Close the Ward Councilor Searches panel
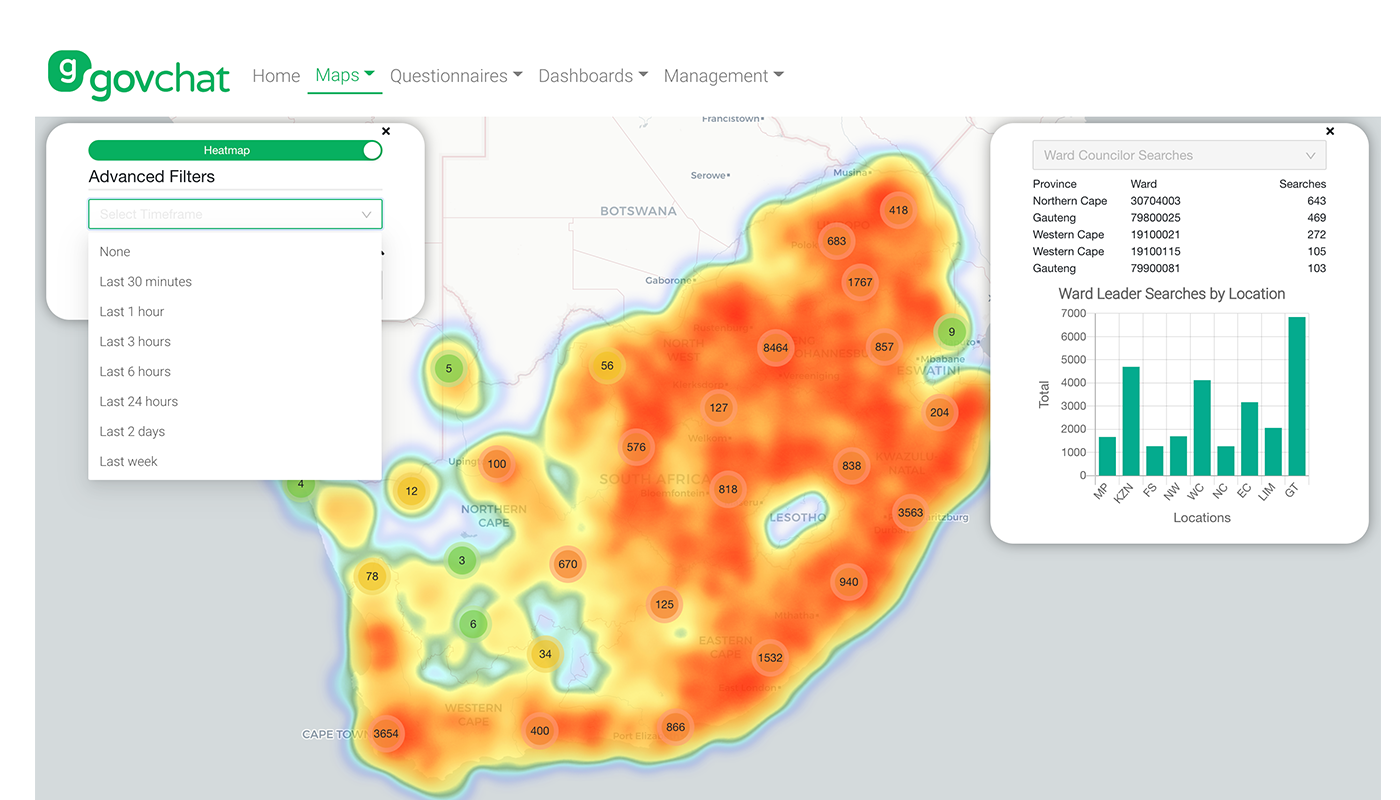The width and height of the screenshot is (1400, 800). point(1330,131)
